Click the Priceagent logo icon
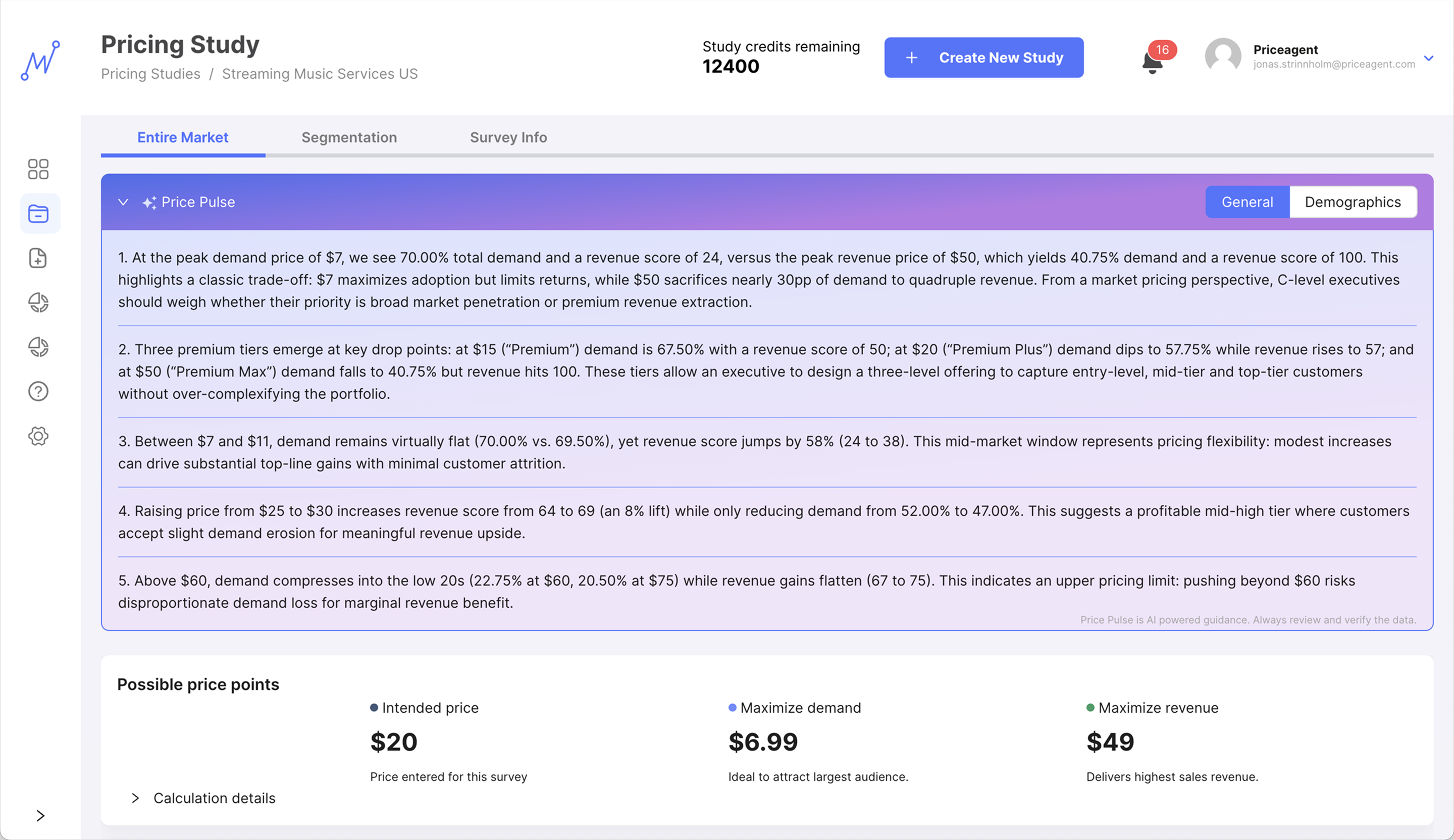The height and width of the screenshot is (840, 1454). (x=40, y=60)
